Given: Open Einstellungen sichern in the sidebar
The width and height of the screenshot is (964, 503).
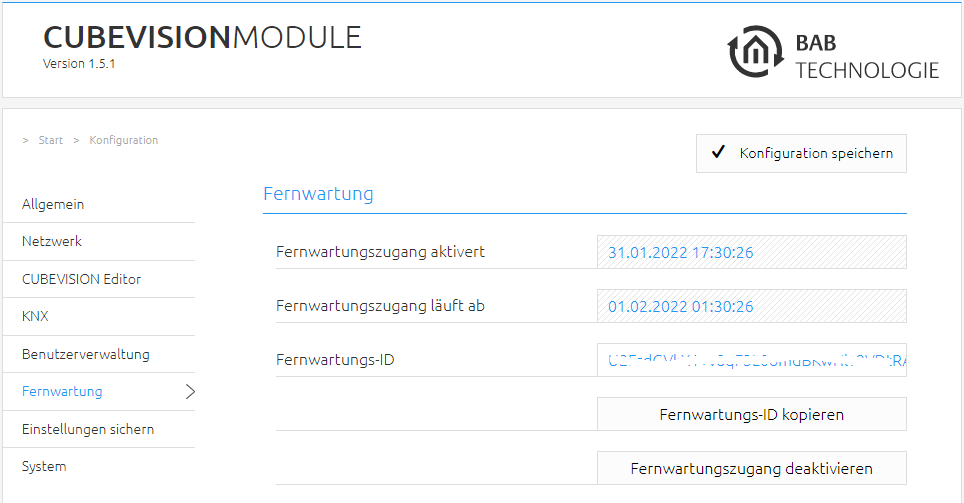Looking at the screenshot, I should (99, 429).
